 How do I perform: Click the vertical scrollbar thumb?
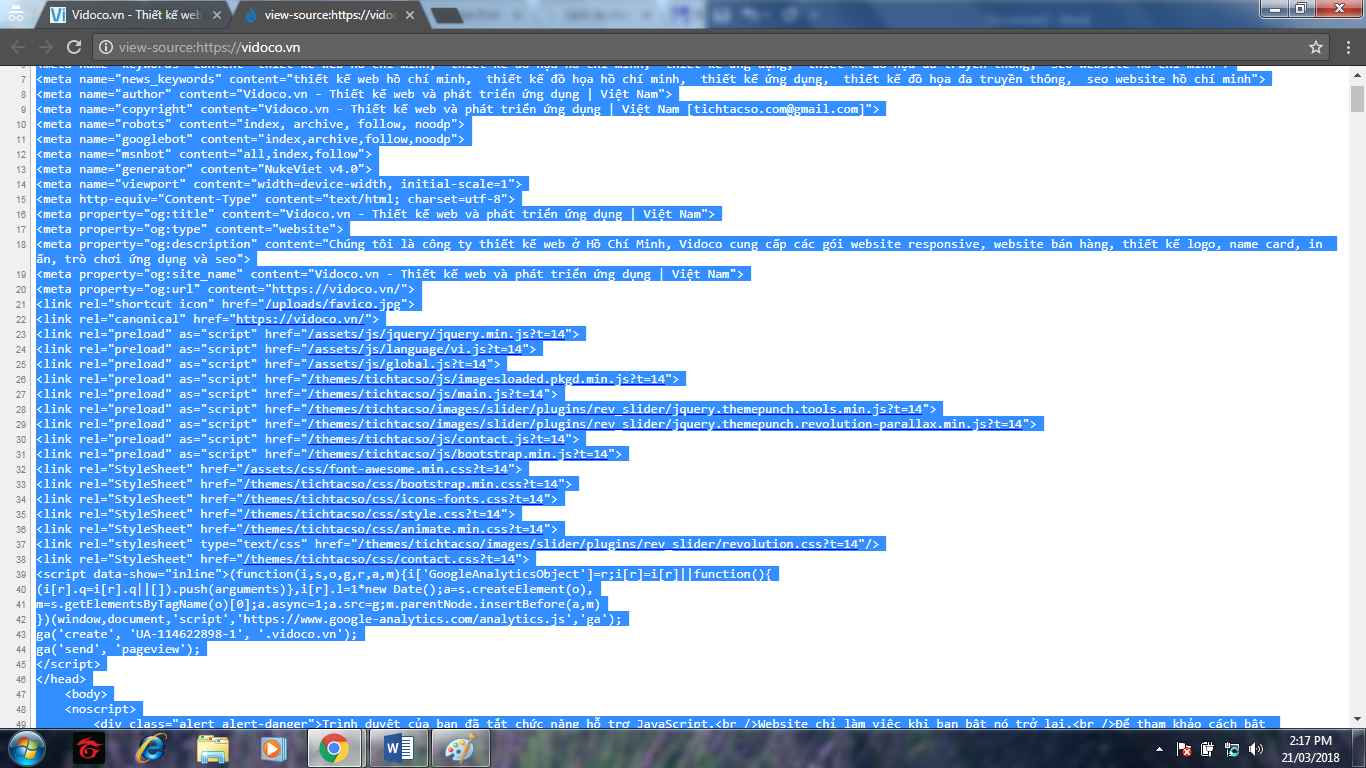(x=1357, y=99)
